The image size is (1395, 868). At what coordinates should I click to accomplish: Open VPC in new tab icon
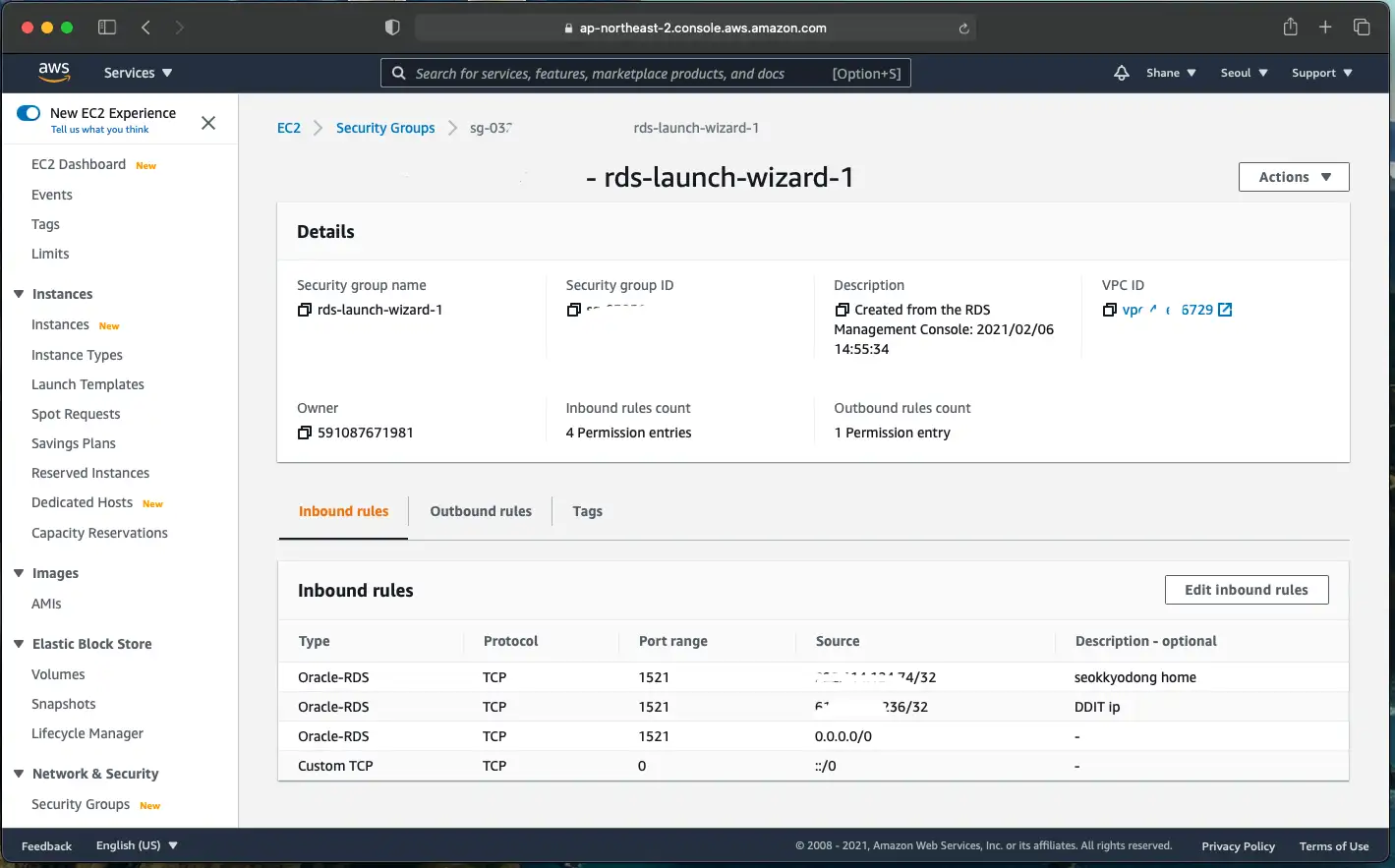click(1225, 310)
